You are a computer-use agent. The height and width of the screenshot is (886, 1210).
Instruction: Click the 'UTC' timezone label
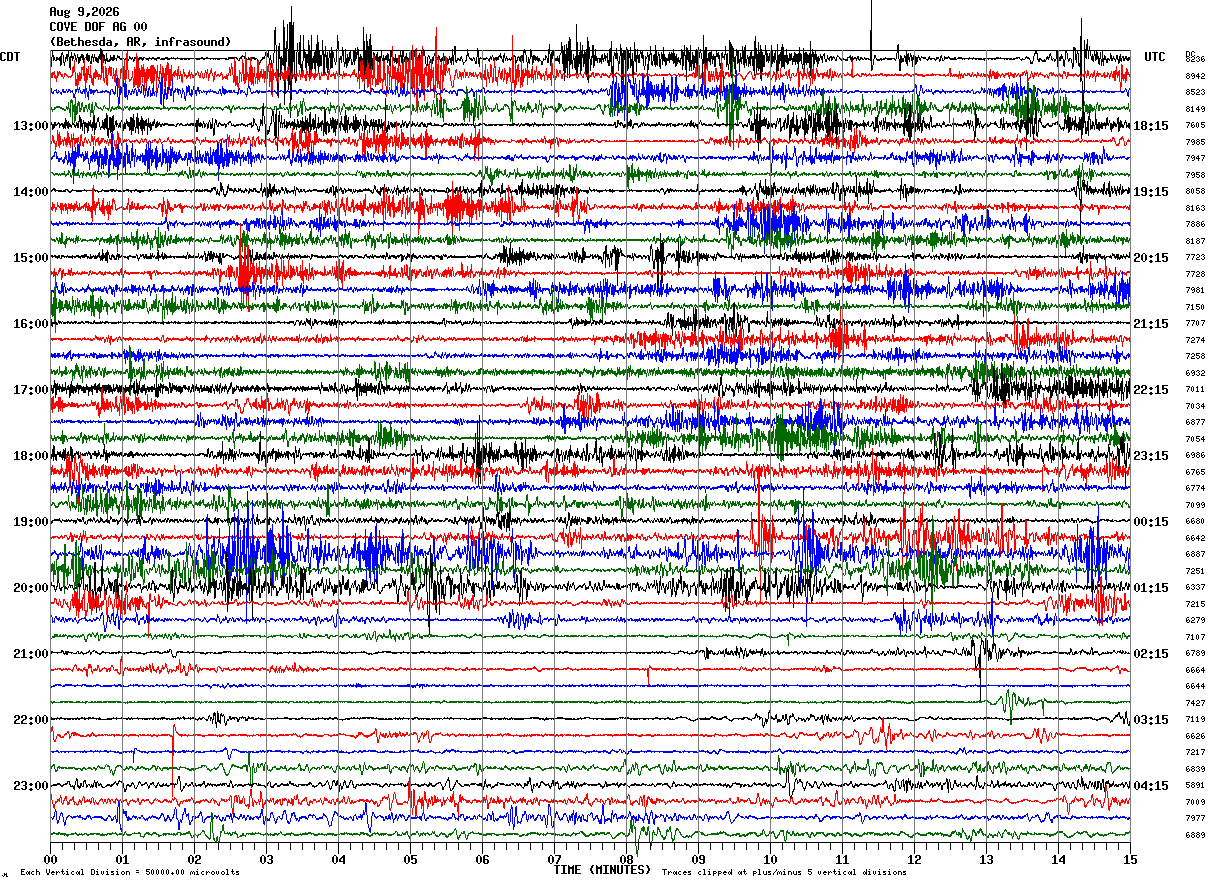click(x=1155, y=57)
